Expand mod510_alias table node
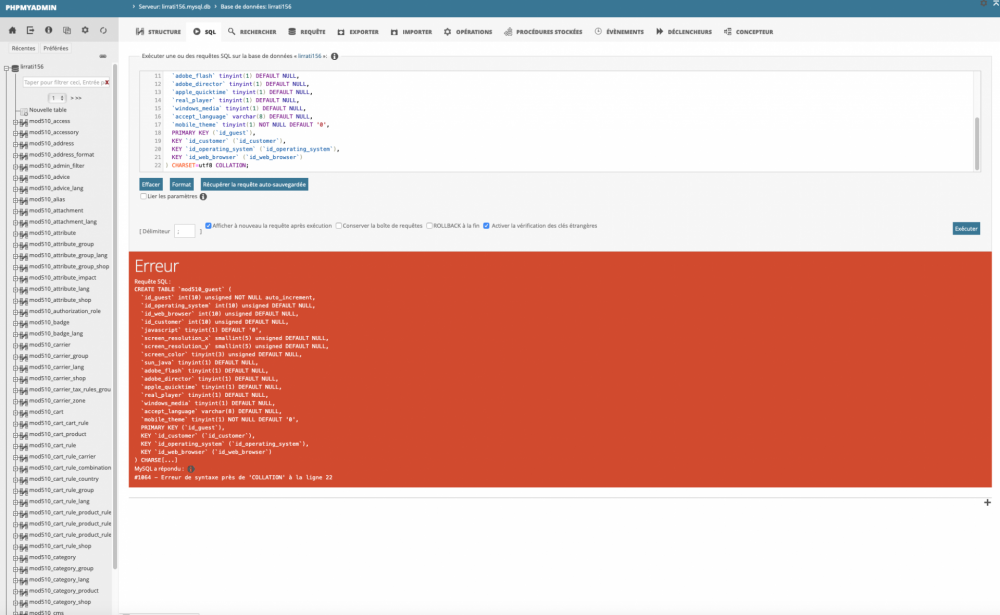 click(x=15, y=200)
